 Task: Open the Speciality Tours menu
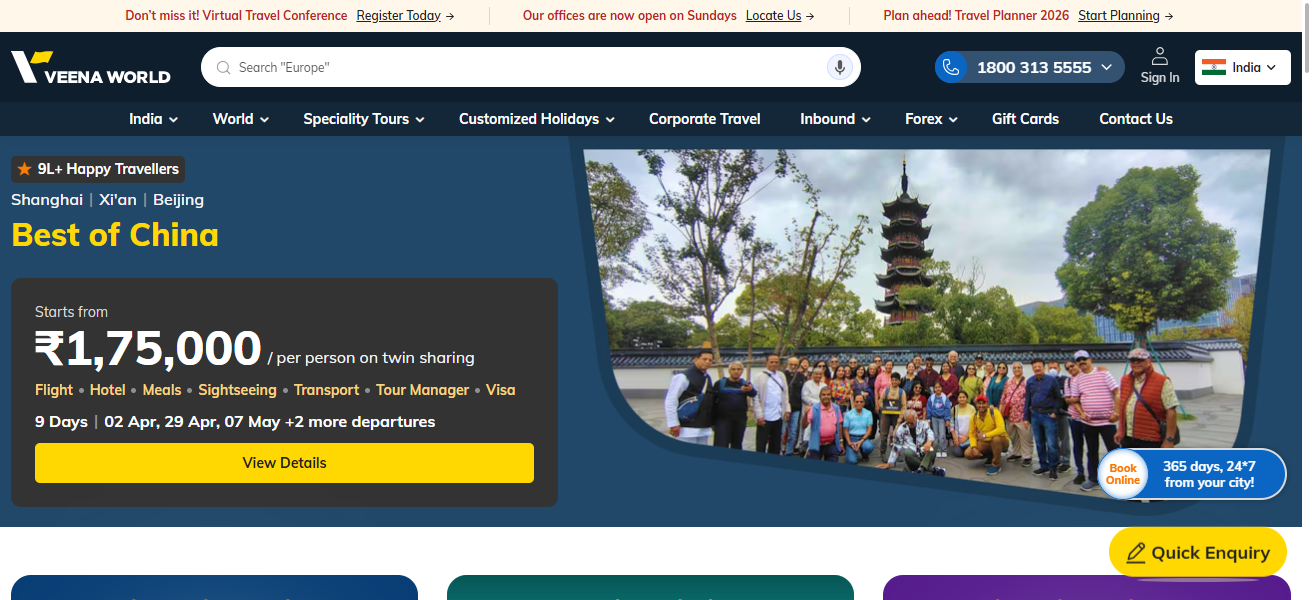pos(364,119)
